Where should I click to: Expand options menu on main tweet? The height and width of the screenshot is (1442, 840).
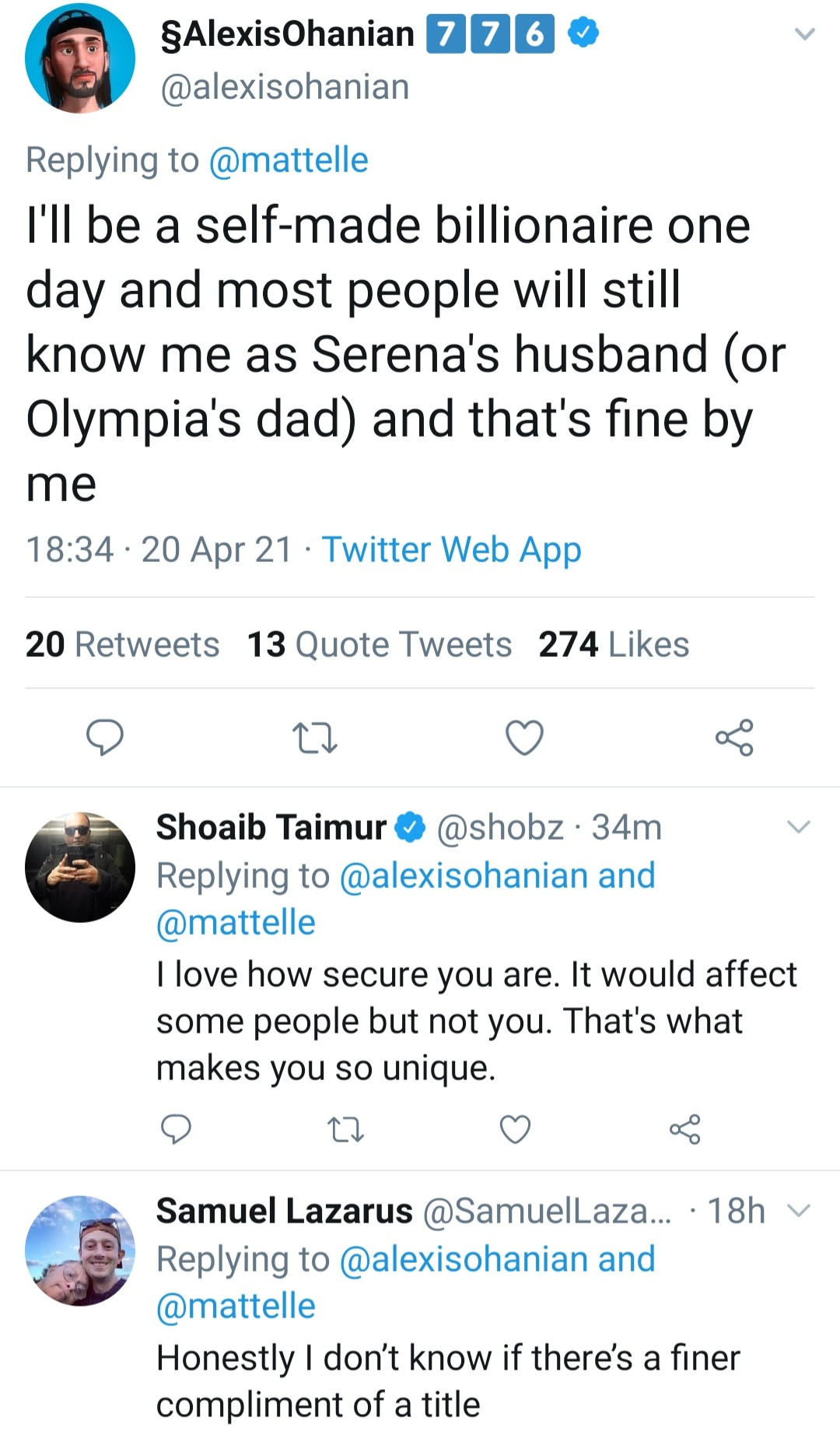[804, 34]
